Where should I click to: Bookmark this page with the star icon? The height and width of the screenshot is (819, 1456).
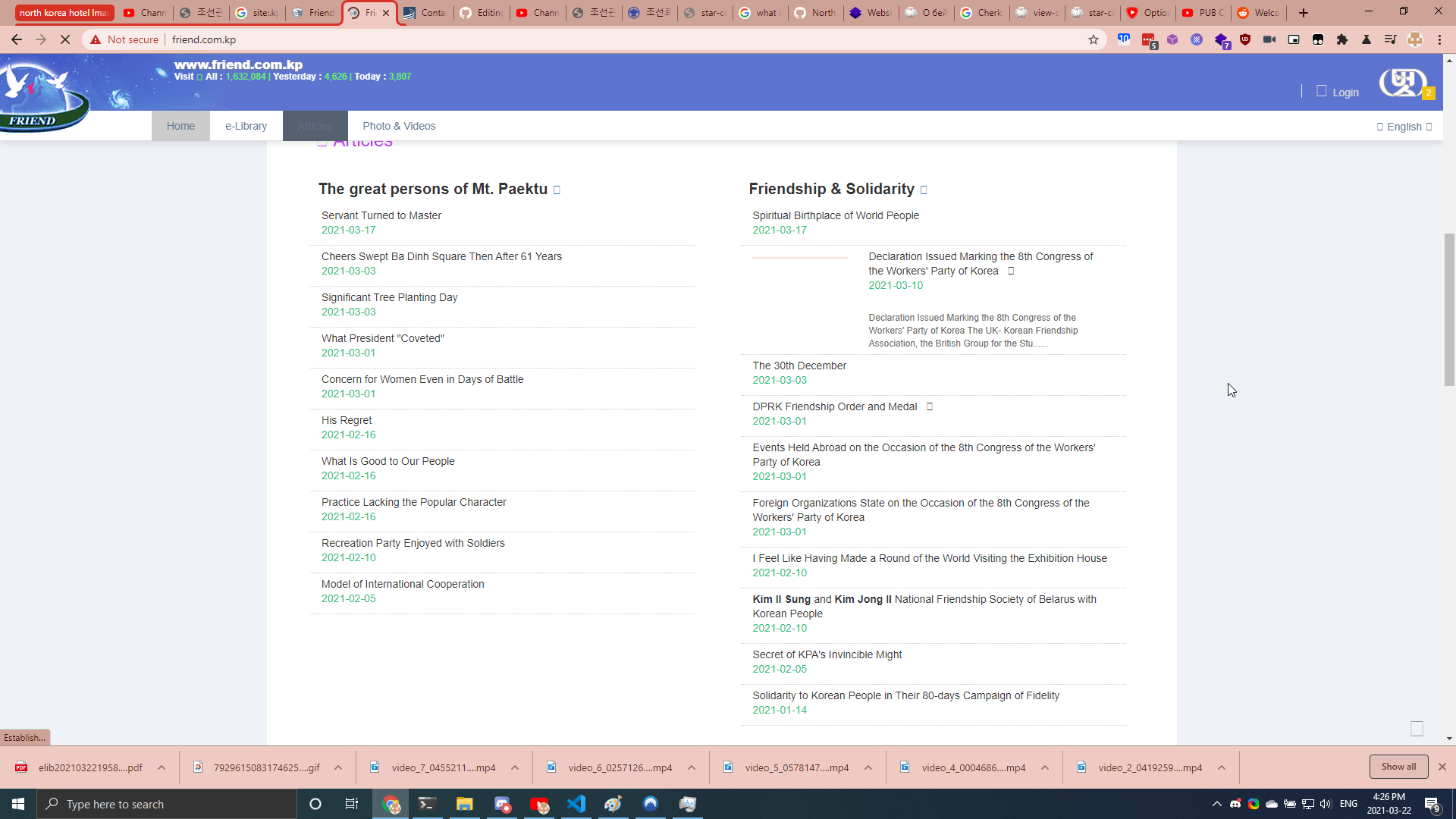1093,39
